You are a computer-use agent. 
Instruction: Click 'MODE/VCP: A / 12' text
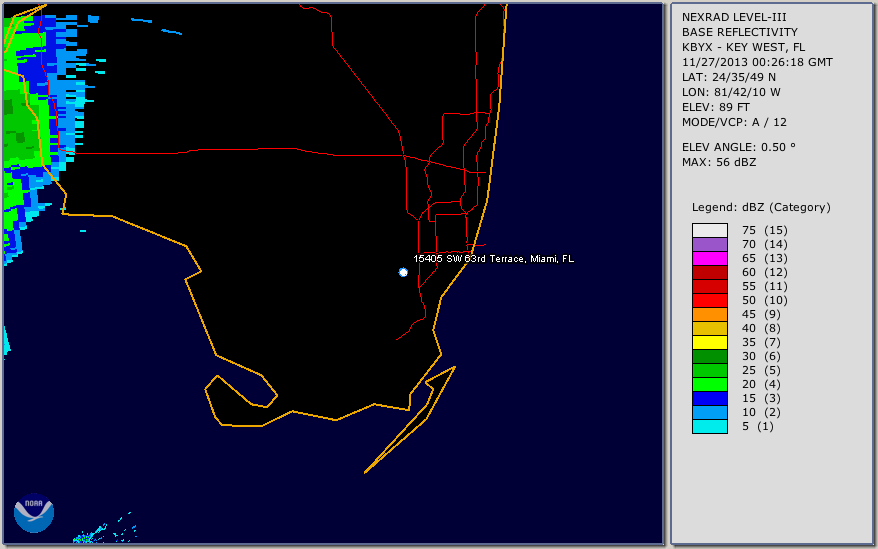point(734,122)
